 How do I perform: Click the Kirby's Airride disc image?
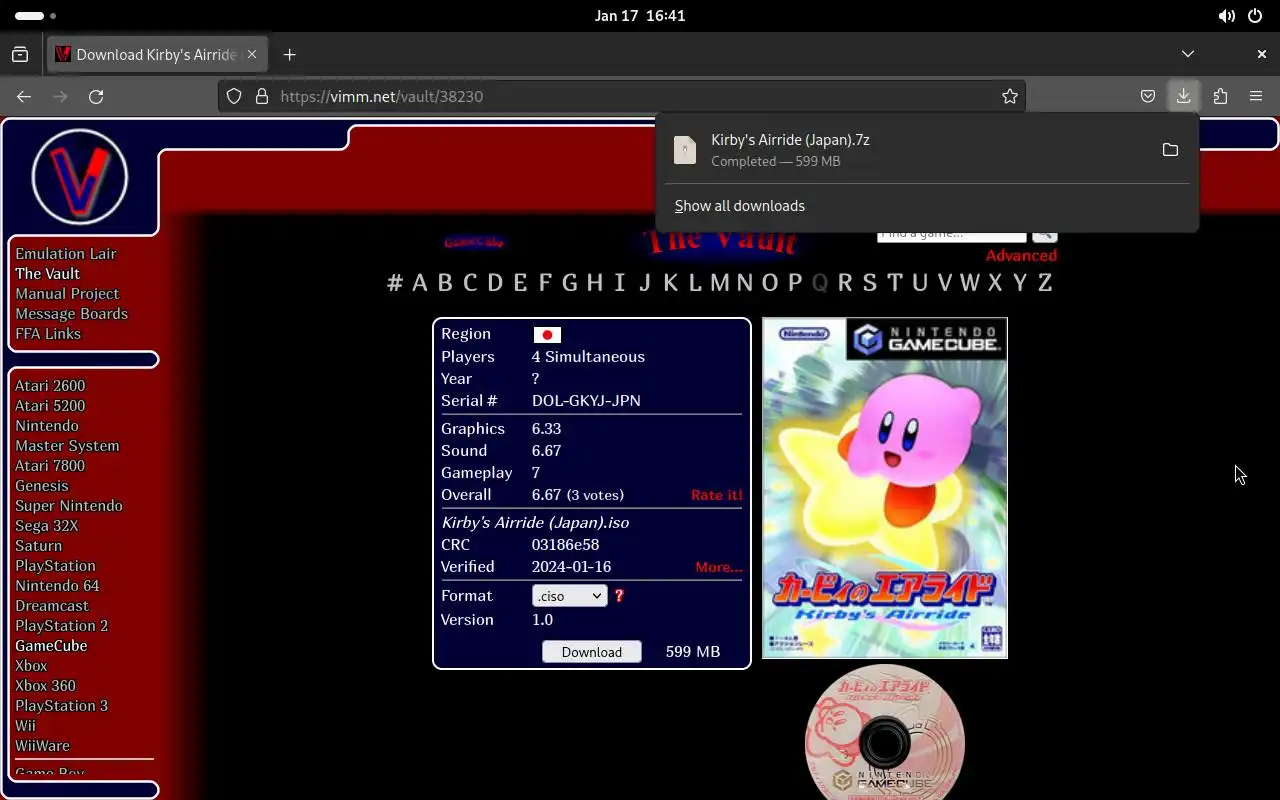click(x=885, y=732)
